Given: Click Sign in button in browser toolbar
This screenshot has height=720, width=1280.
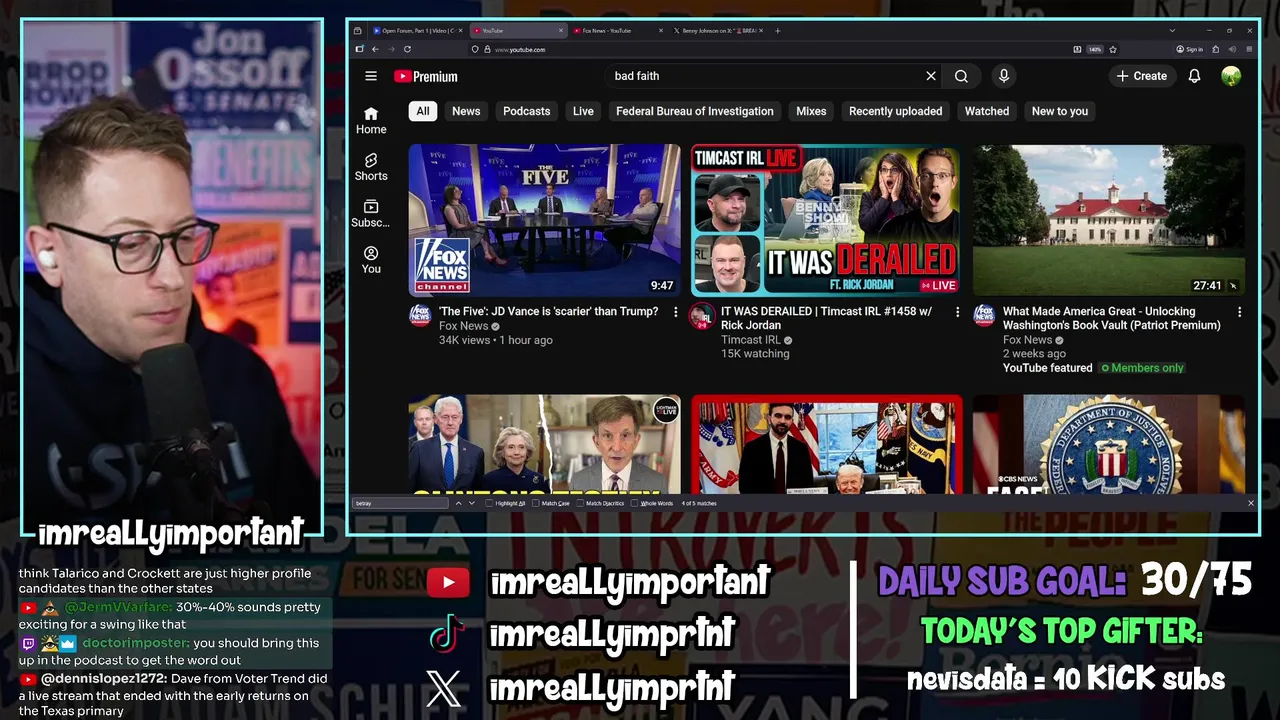Looking at the screenshot, I should [1189, 49].
